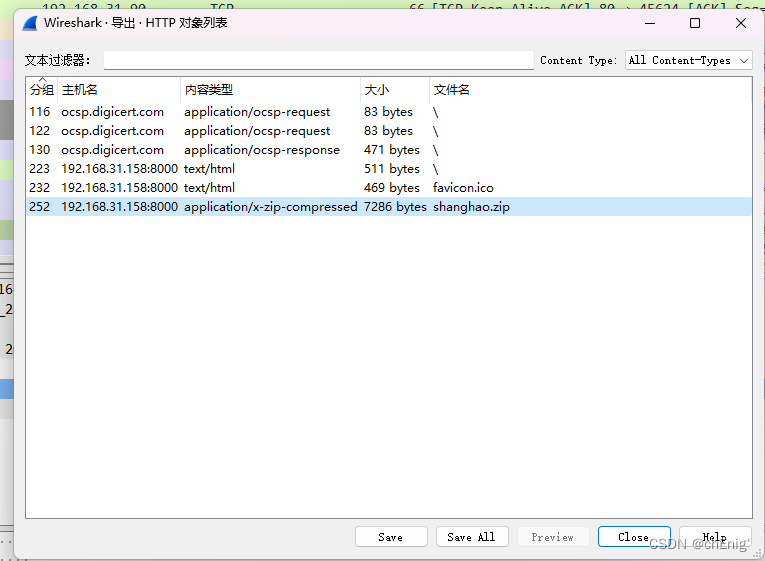The width and height of the screenshot is (765, 561).
Task: Focus the 文本过滤器 text filter field
Action: (319, 60)
